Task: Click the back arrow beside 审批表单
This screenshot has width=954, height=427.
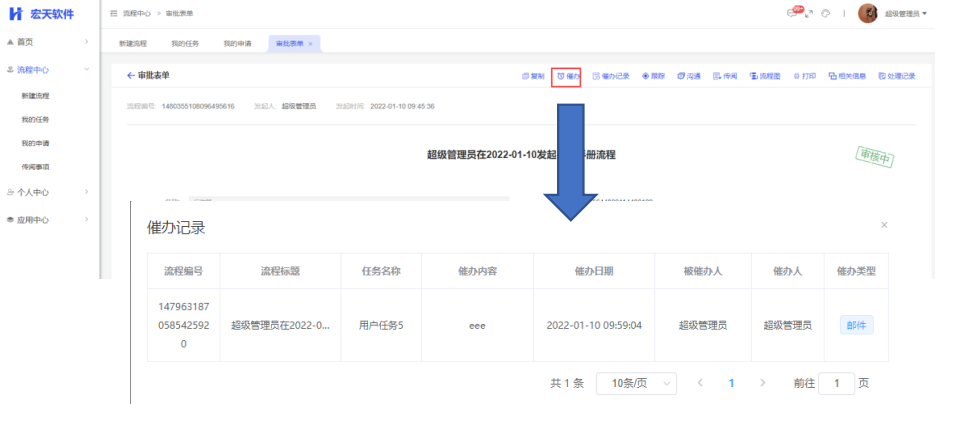Action: pos(130,76)
